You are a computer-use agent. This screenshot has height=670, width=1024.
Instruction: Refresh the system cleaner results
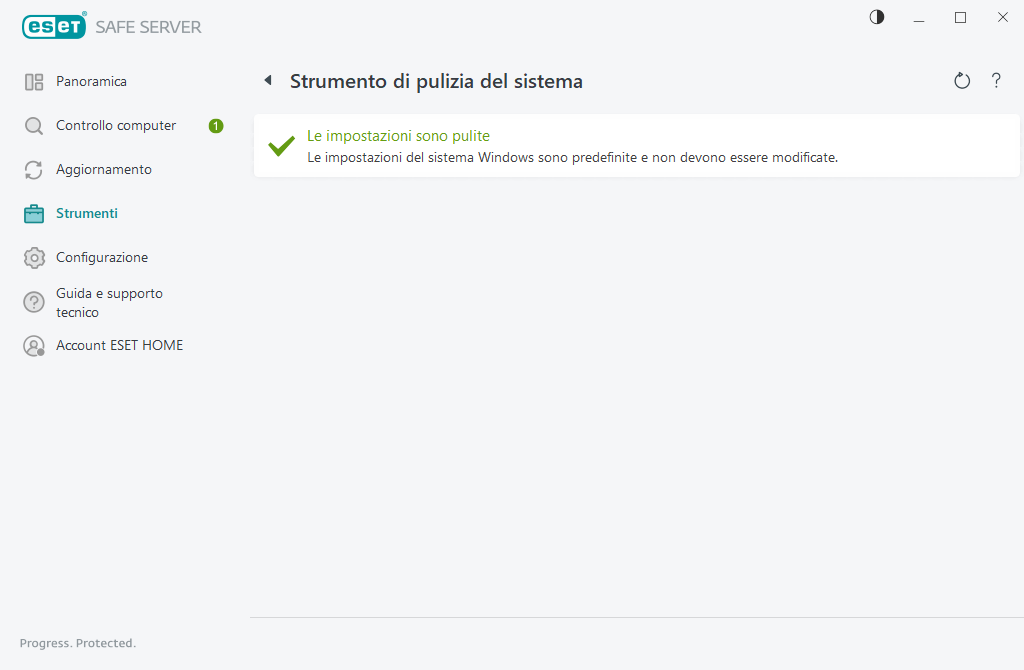coord(962,81)
